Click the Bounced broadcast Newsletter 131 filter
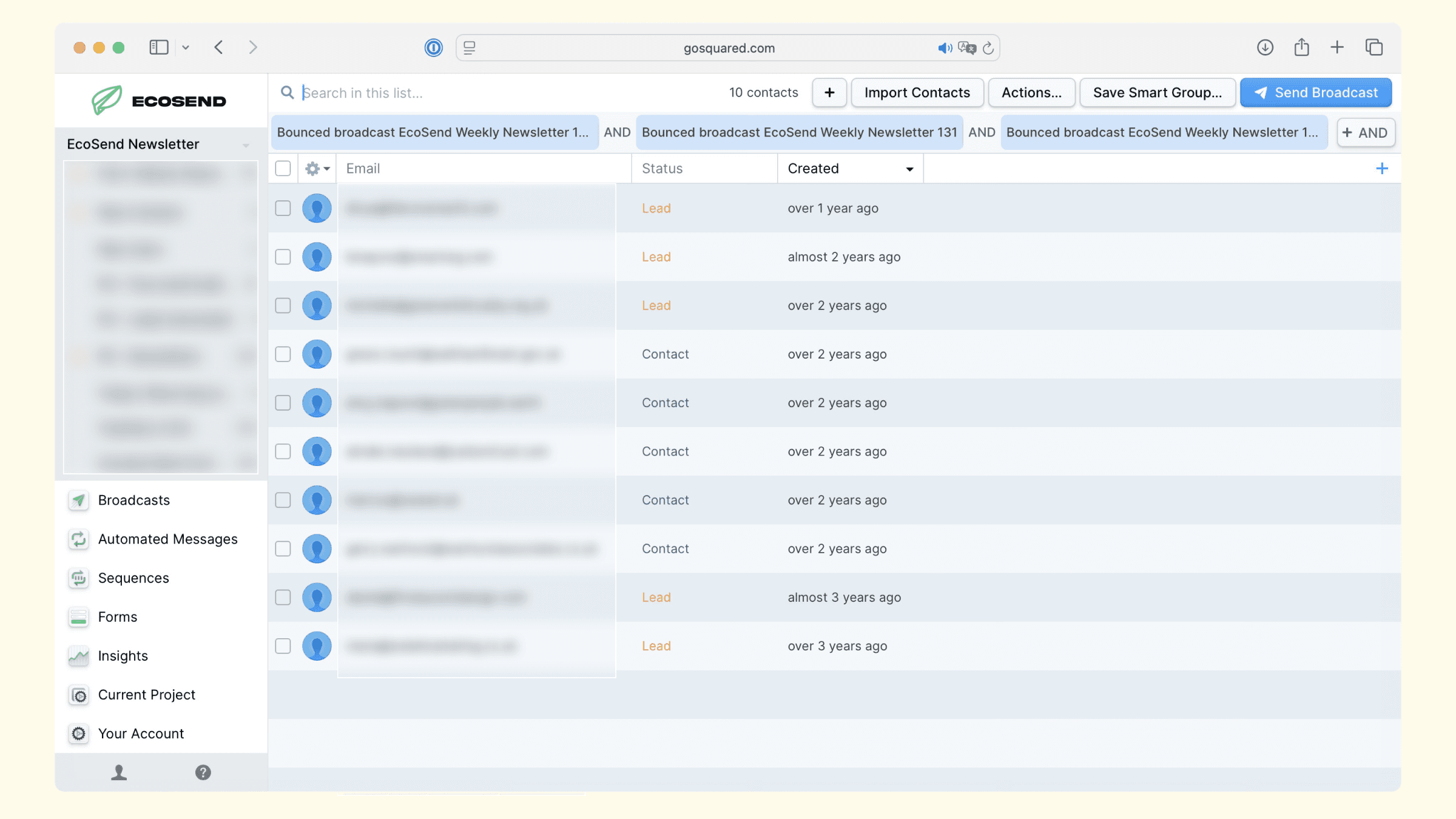 pos(799,132)
